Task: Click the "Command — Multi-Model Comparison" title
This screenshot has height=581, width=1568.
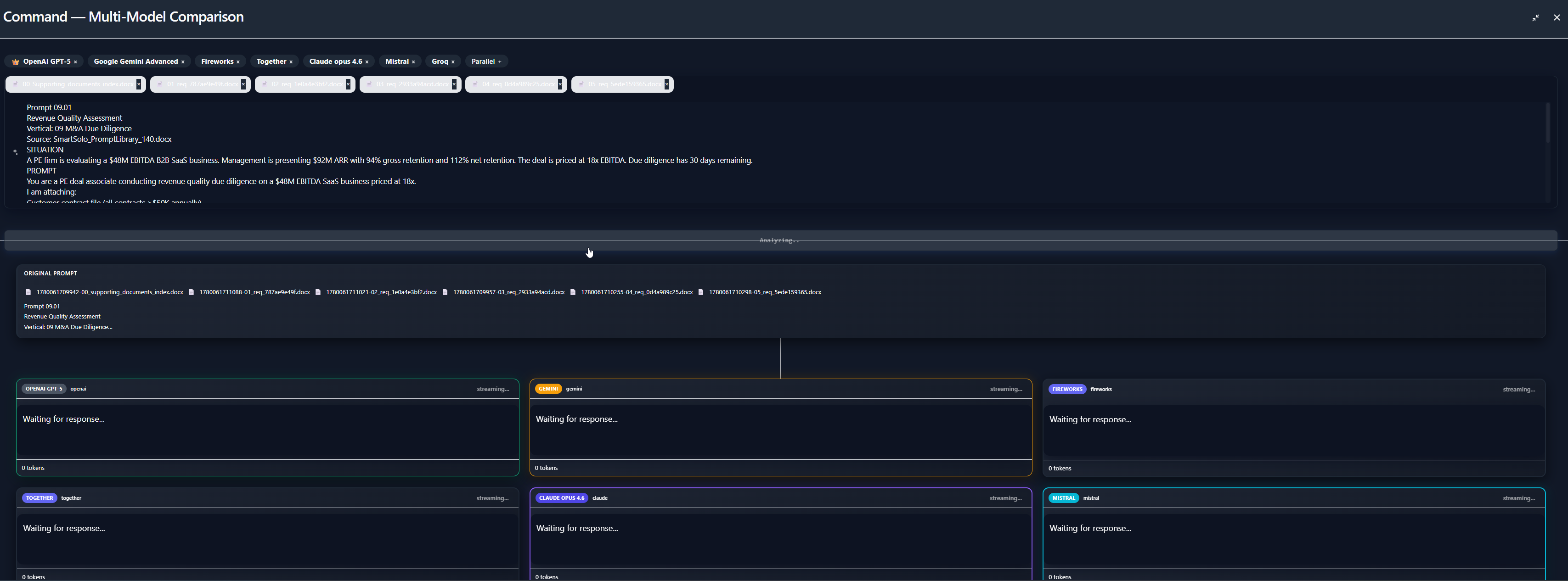Action: [x=124, y=17]
